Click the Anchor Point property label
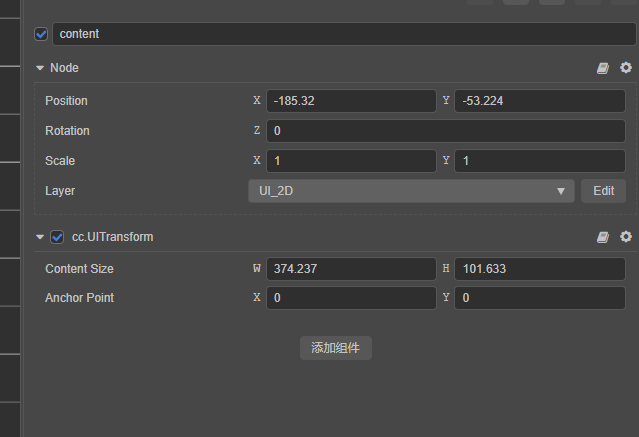Image resolution: width=639 pixels, height=437 pixels. [79, 298]
